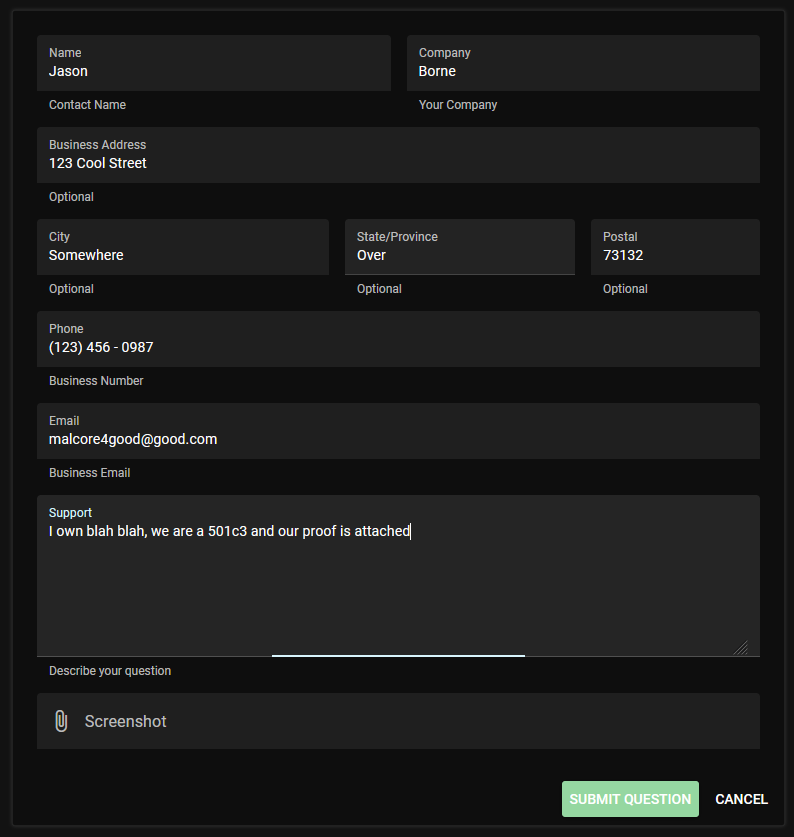Image resolution: width=794 pixels, height=837 pixels.
Task: Focus the Email input field
Action: tap(398, 431)
